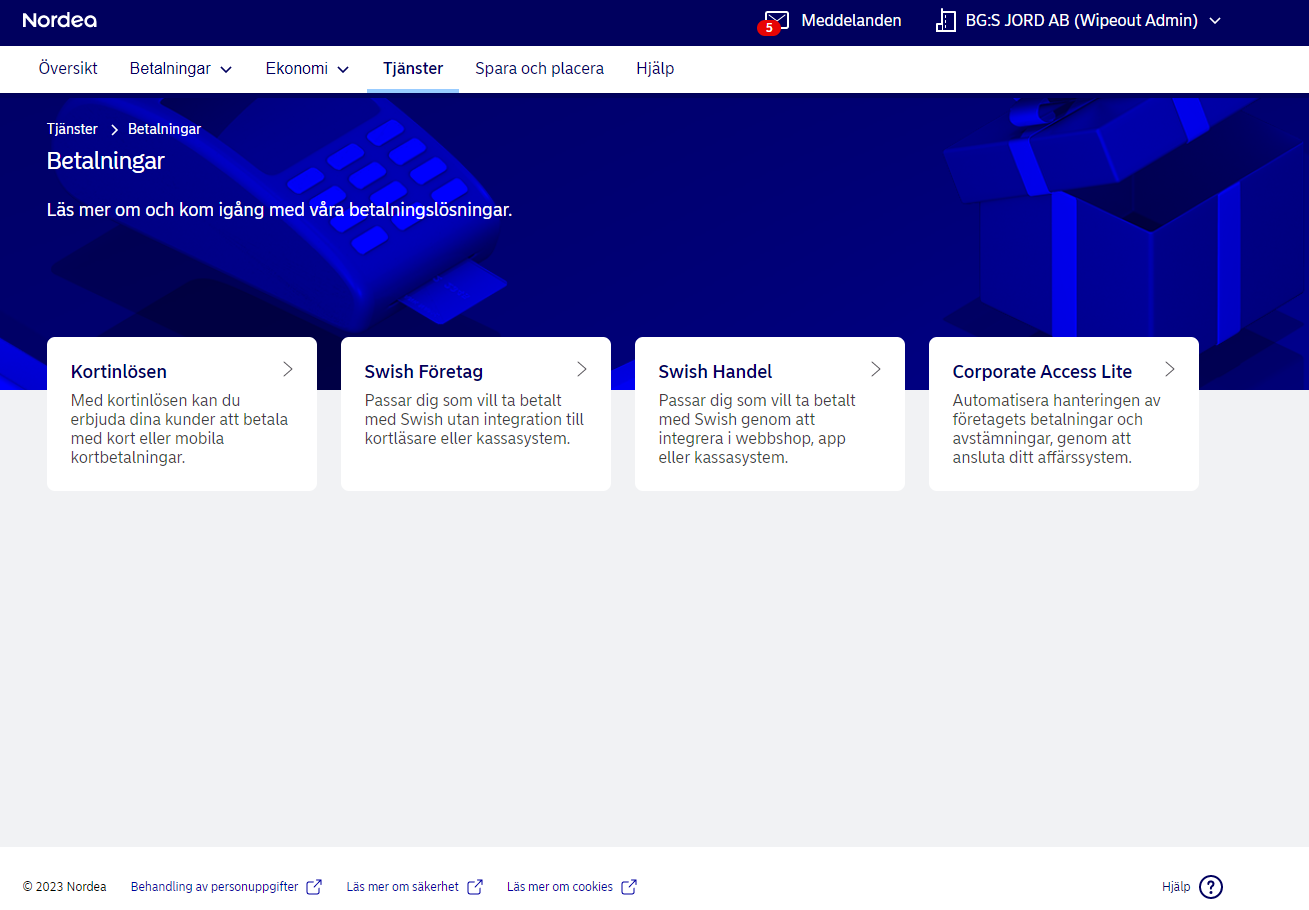Select the Tjänster tab
This screenshot has width=1309, height=910.
point(413,69)
